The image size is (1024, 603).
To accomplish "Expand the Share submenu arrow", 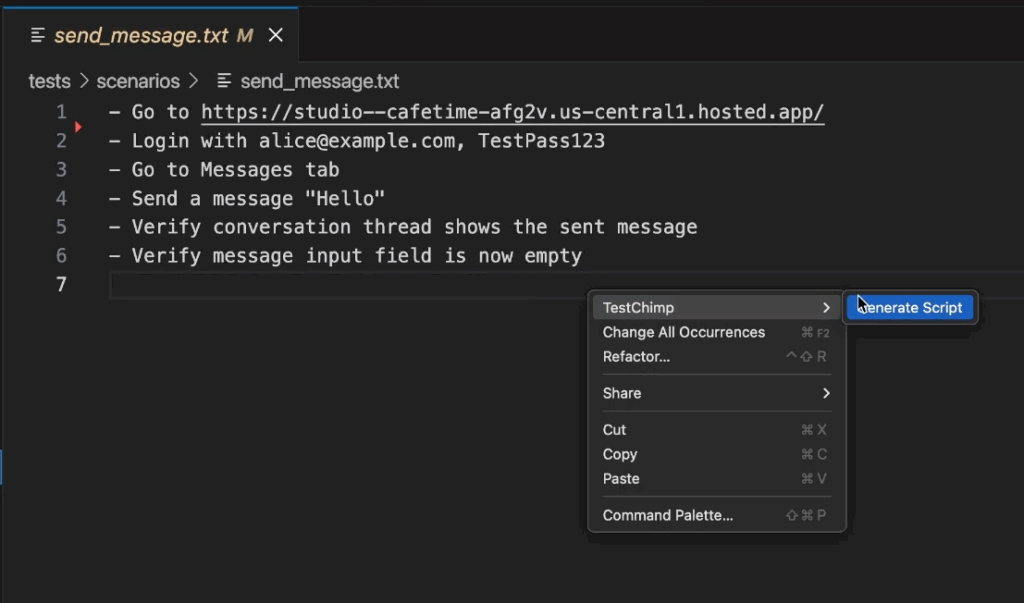I will click(x=826, y=393).
